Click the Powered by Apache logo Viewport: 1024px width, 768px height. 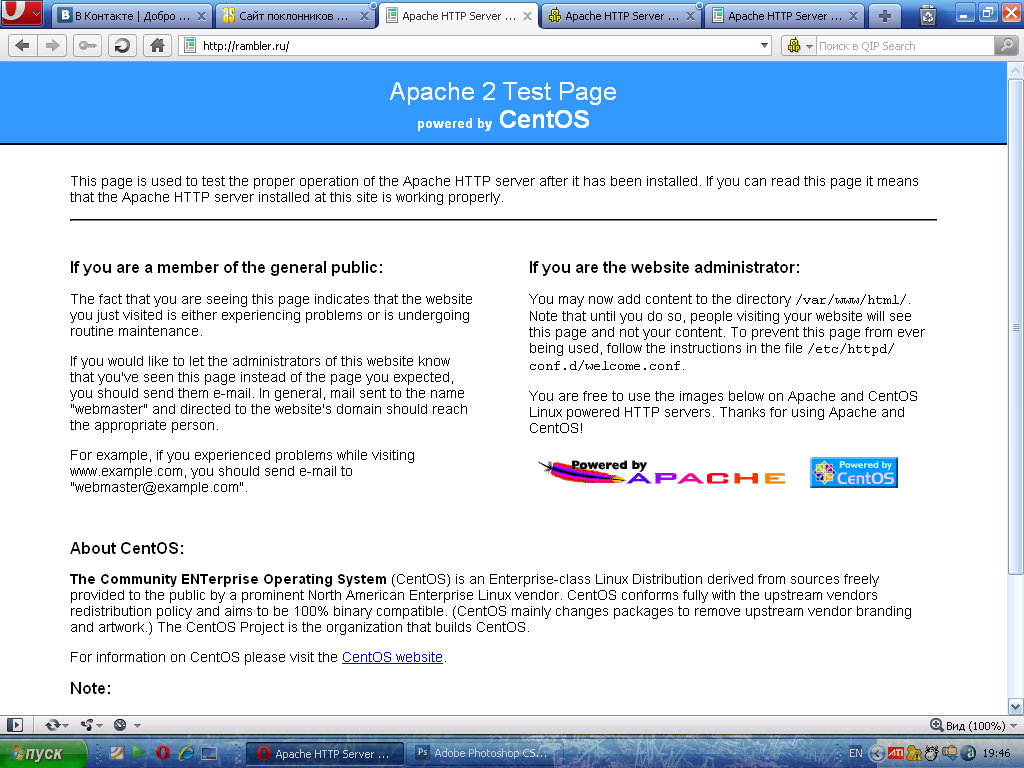pos(662,472)
